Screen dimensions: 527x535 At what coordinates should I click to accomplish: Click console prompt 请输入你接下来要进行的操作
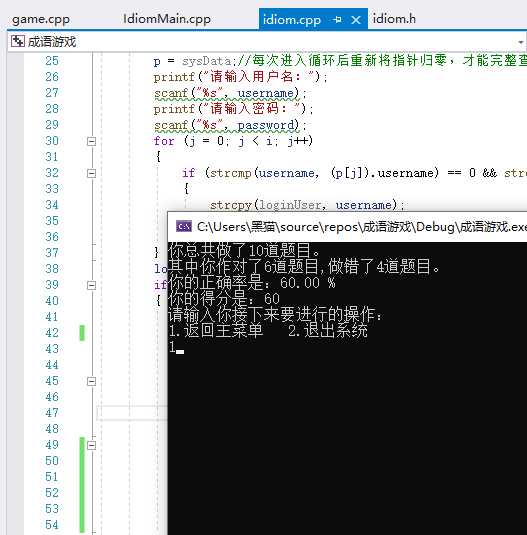tap(275, 315)
